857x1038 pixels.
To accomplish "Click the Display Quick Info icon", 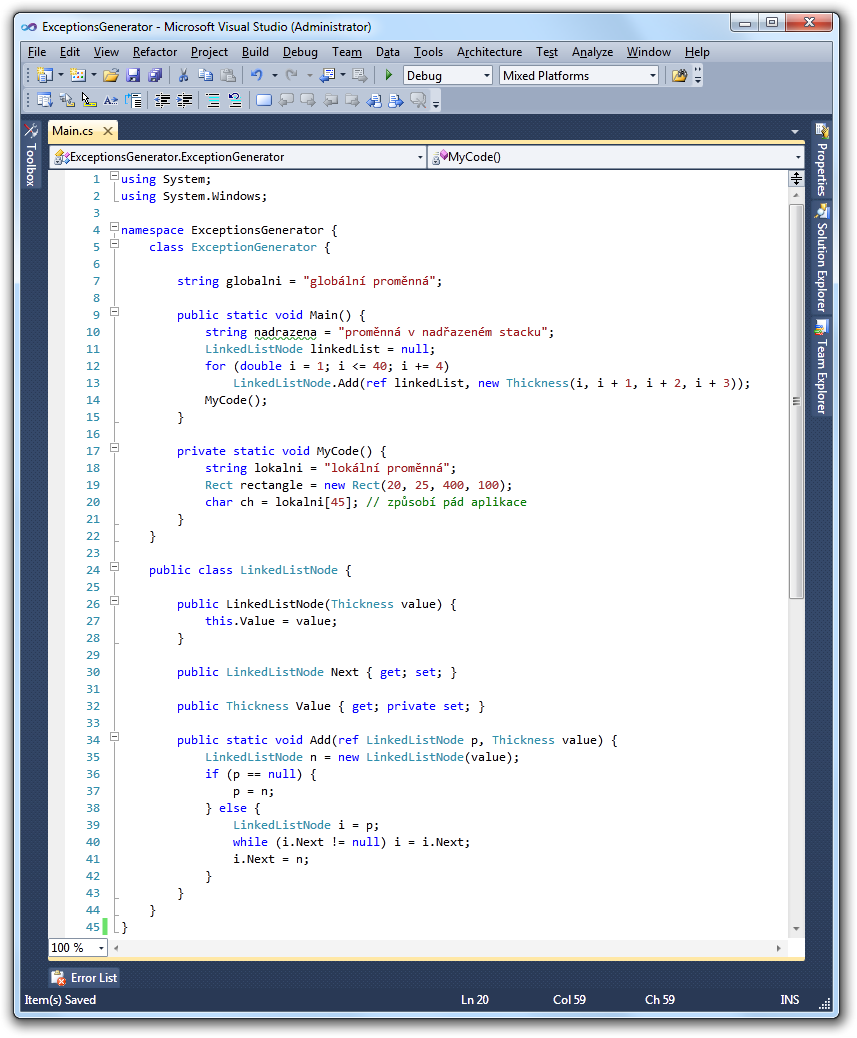I will click(x=89, y=101).
